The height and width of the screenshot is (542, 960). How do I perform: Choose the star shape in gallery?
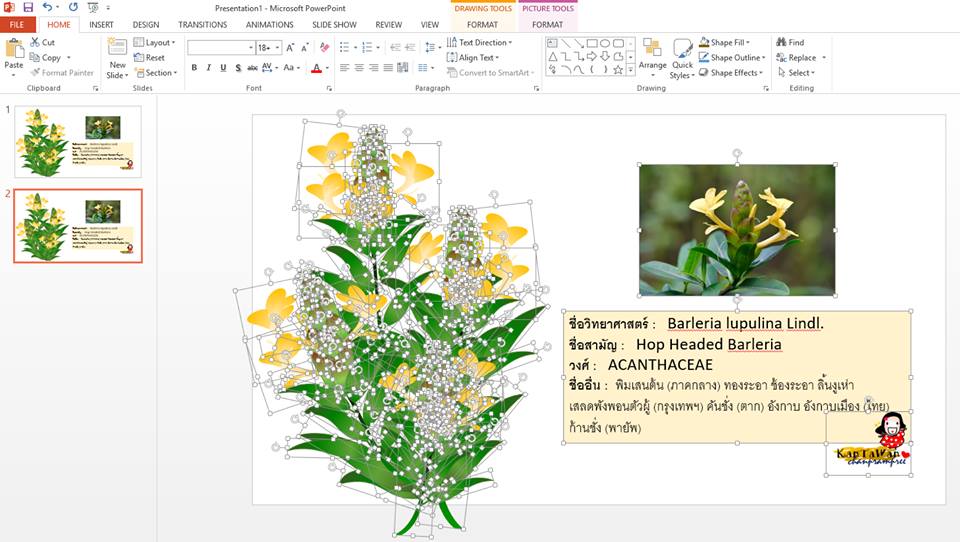(618, 69)
